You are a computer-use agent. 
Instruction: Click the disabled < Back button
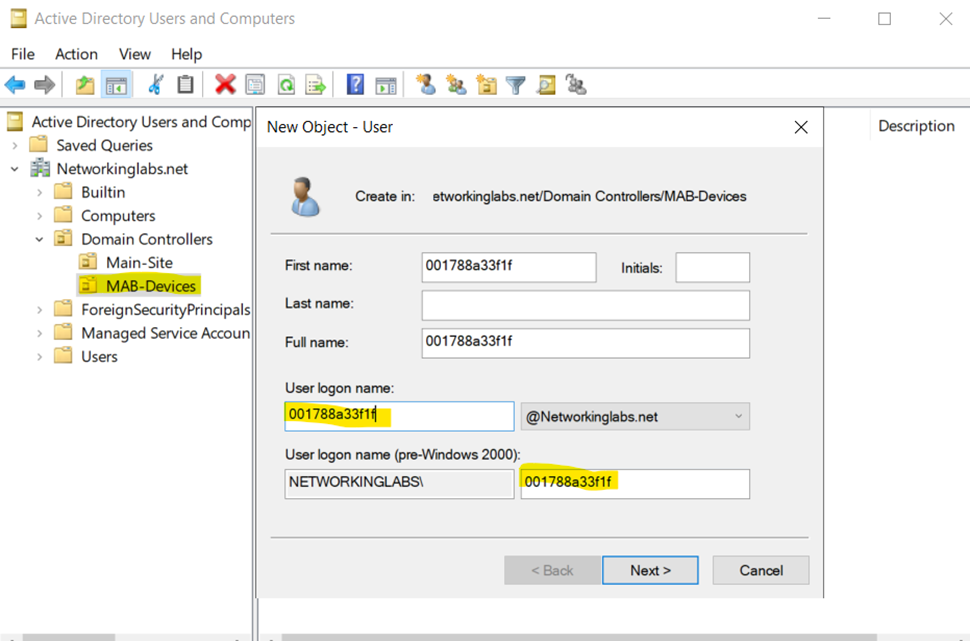click(x=552, y=570)
